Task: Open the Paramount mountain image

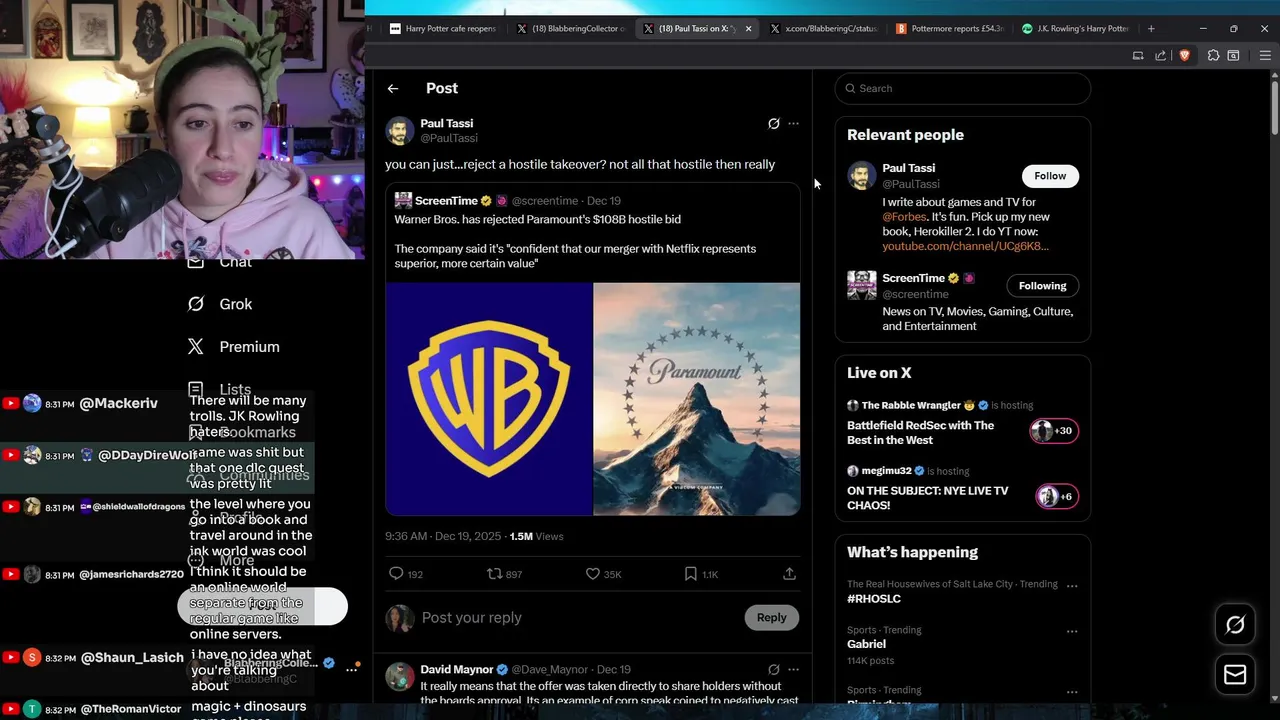Action: pyautogui.click(x=697, y=399)
